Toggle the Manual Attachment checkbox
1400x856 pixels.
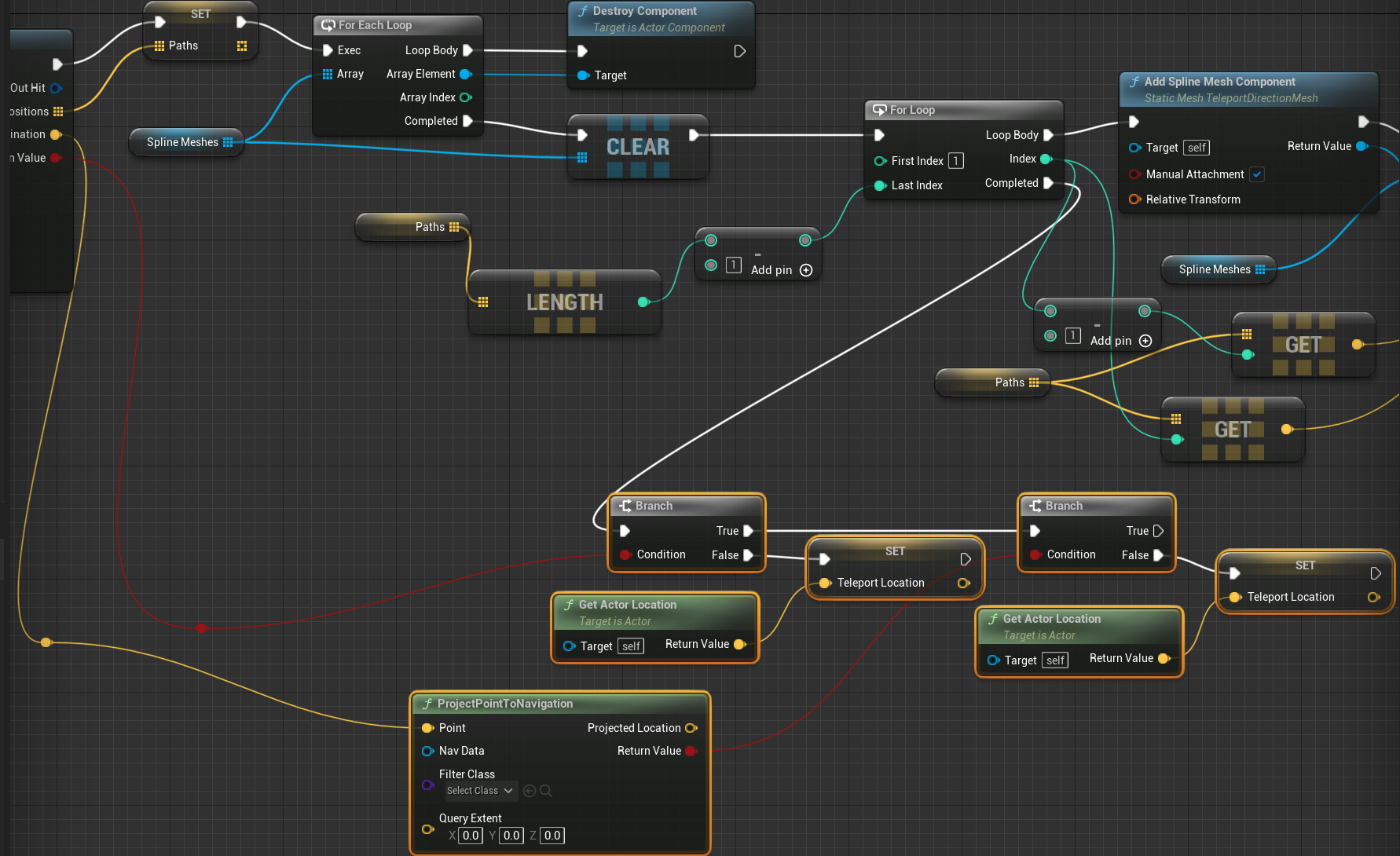click(1257, 174)
